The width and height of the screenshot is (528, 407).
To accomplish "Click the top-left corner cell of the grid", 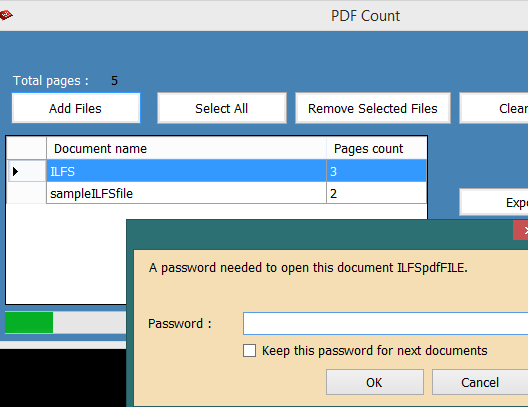I will pos(27,148).
